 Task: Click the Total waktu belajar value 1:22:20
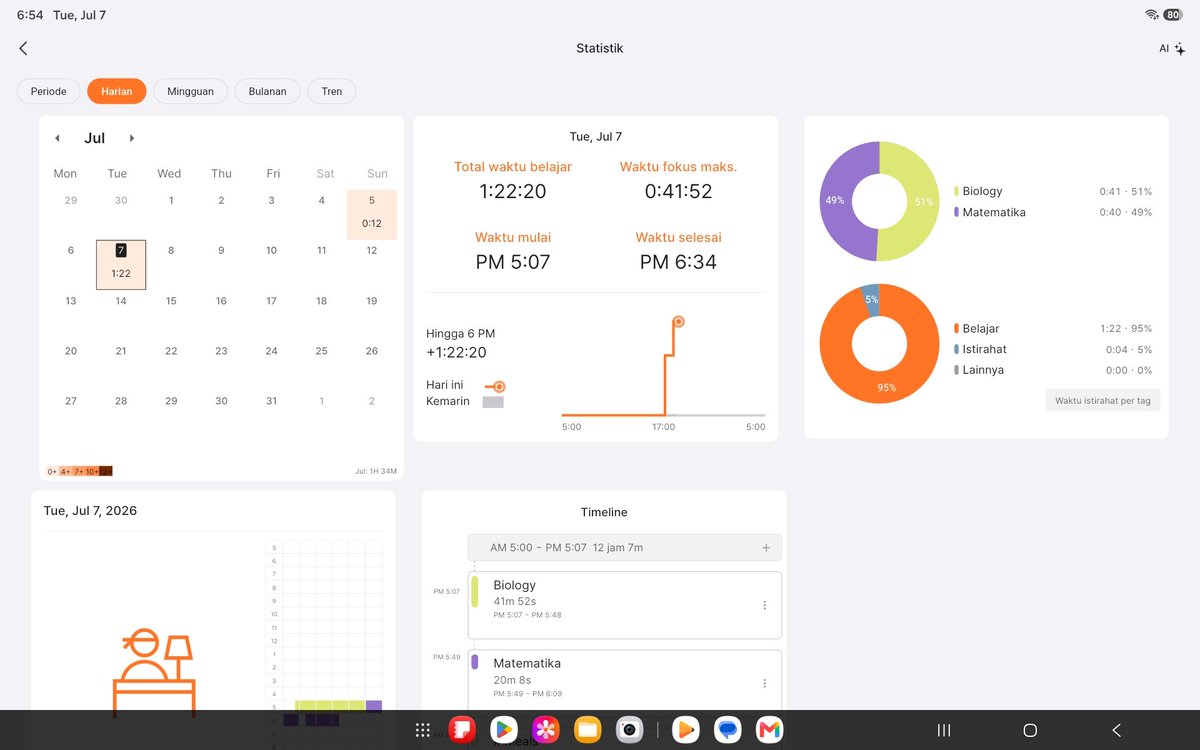click(513, 191)
